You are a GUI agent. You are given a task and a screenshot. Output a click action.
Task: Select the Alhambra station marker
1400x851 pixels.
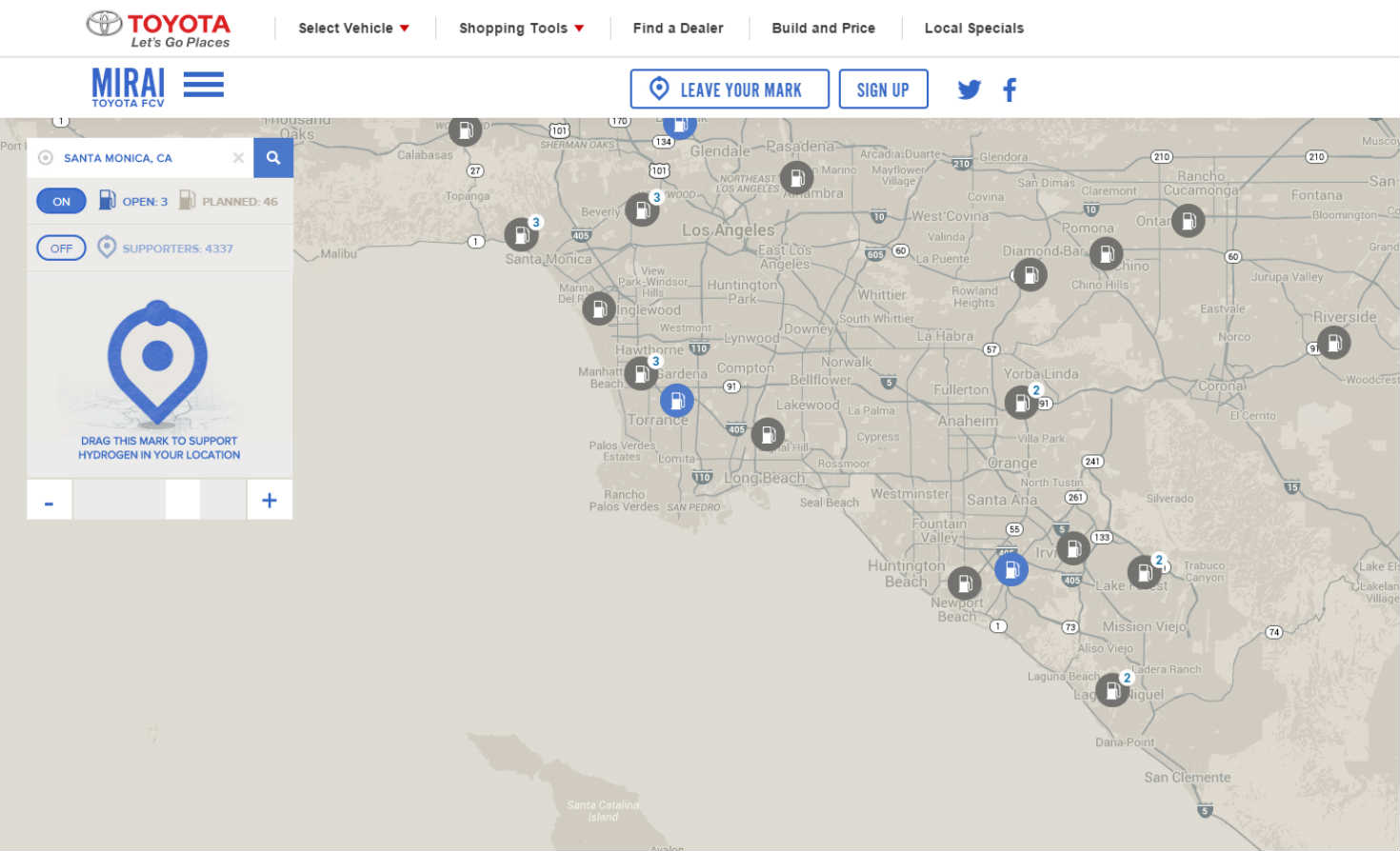click(797, 178)
